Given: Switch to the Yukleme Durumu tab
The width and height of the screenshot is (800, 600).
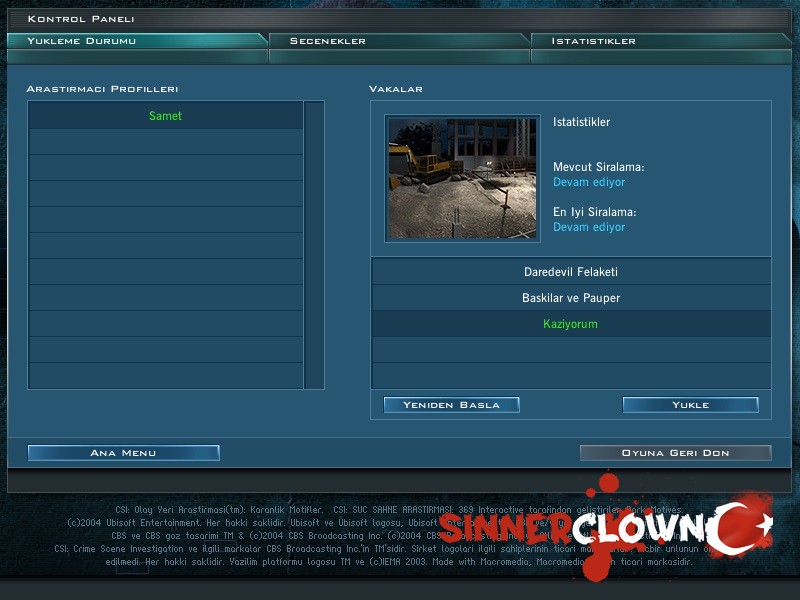Looking at the screenshot, I should tap(137, 41).
